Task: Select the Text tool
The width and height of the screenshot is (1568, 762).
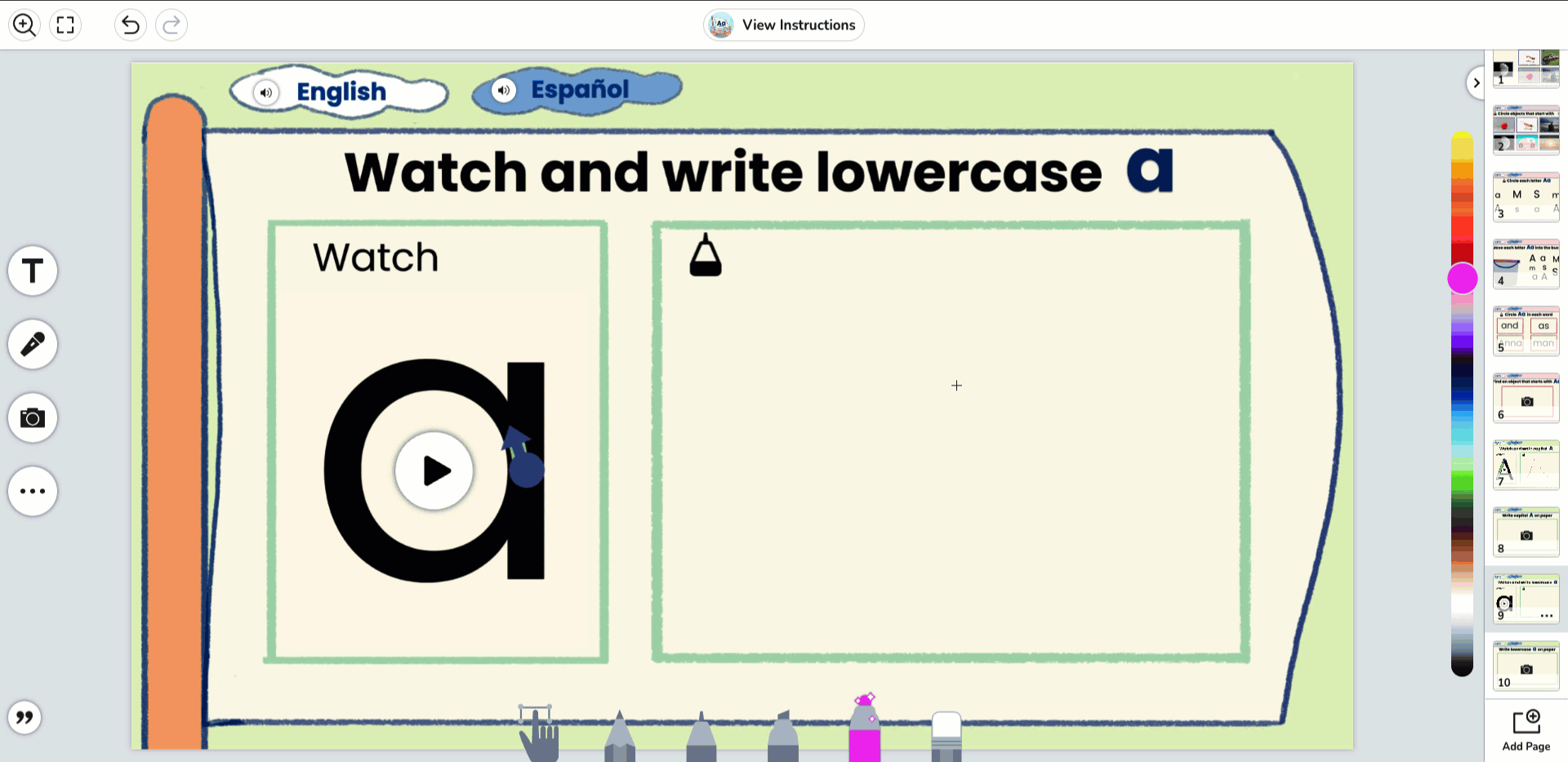Action: [33, 270]
